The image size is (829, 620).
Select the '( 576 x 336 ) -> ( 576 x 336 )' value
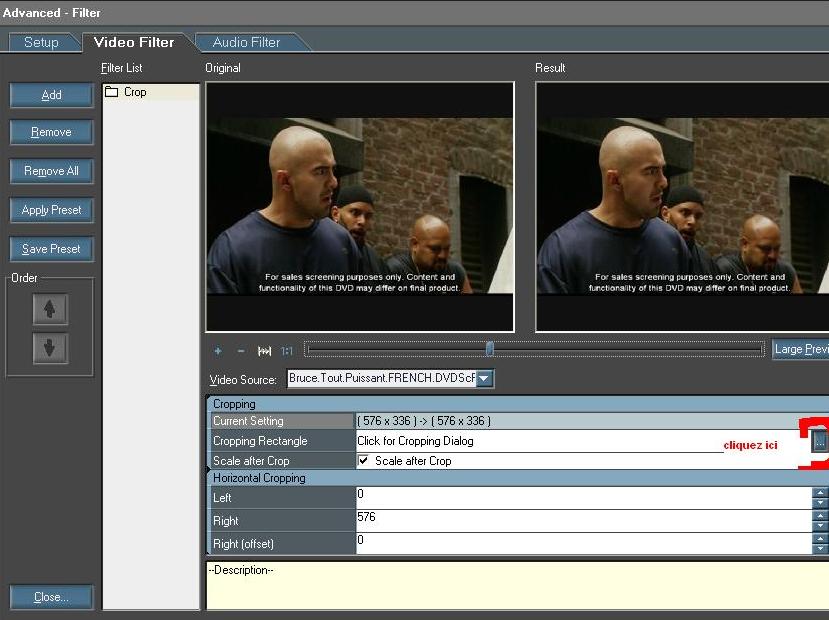(x=424, y=421)
